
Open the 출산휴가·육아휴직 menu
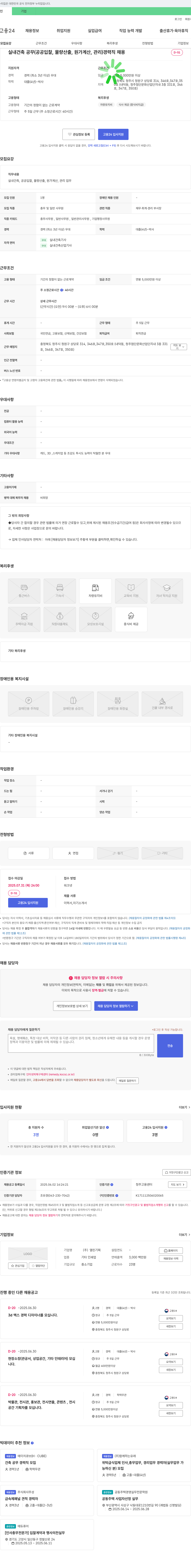tap(174, 31)
